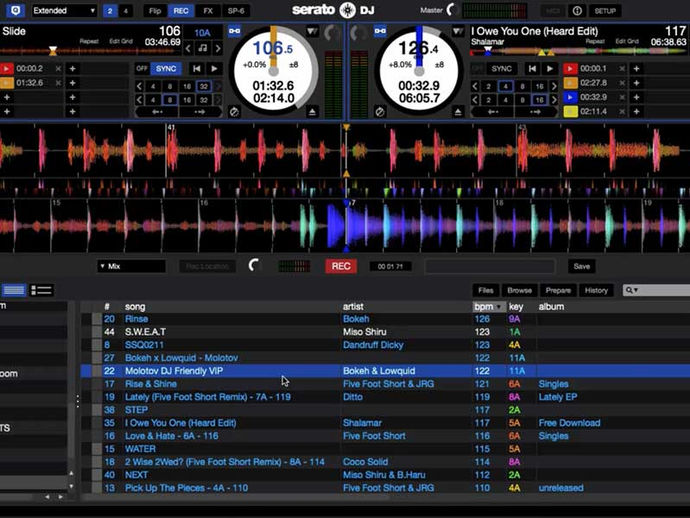Switch to 4 deck layout
The image size is (690, 518).
coord(125,11)
